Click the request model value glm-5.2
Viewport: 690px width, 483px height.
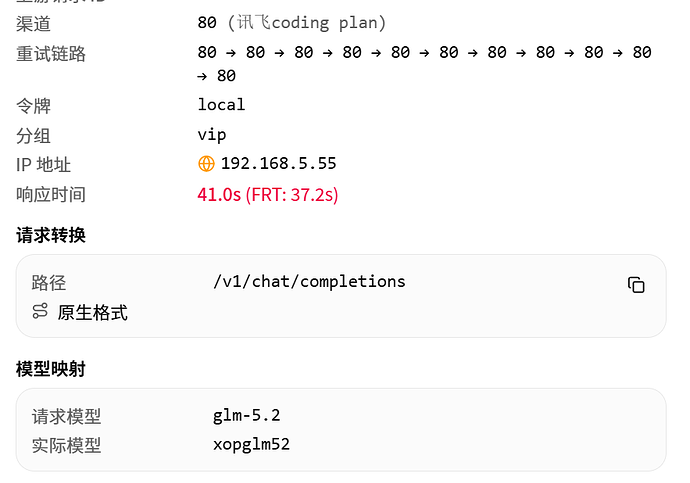(246, 415)
